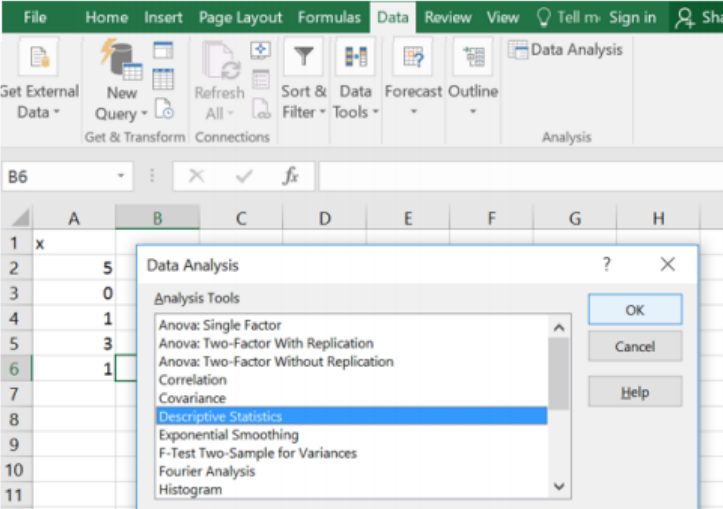This screenshot has height=509, width=723.
Task: Click the Tell me lightbulb icon
Action: [544, 18]
